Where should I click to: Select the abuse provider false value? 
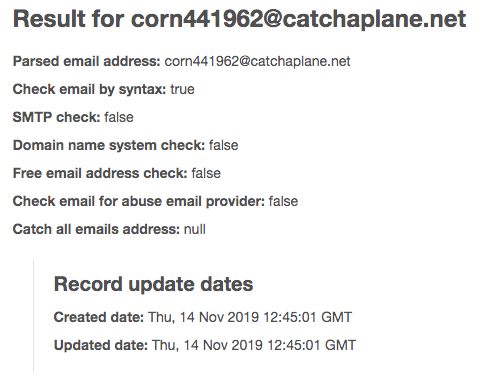click(283, 201)
